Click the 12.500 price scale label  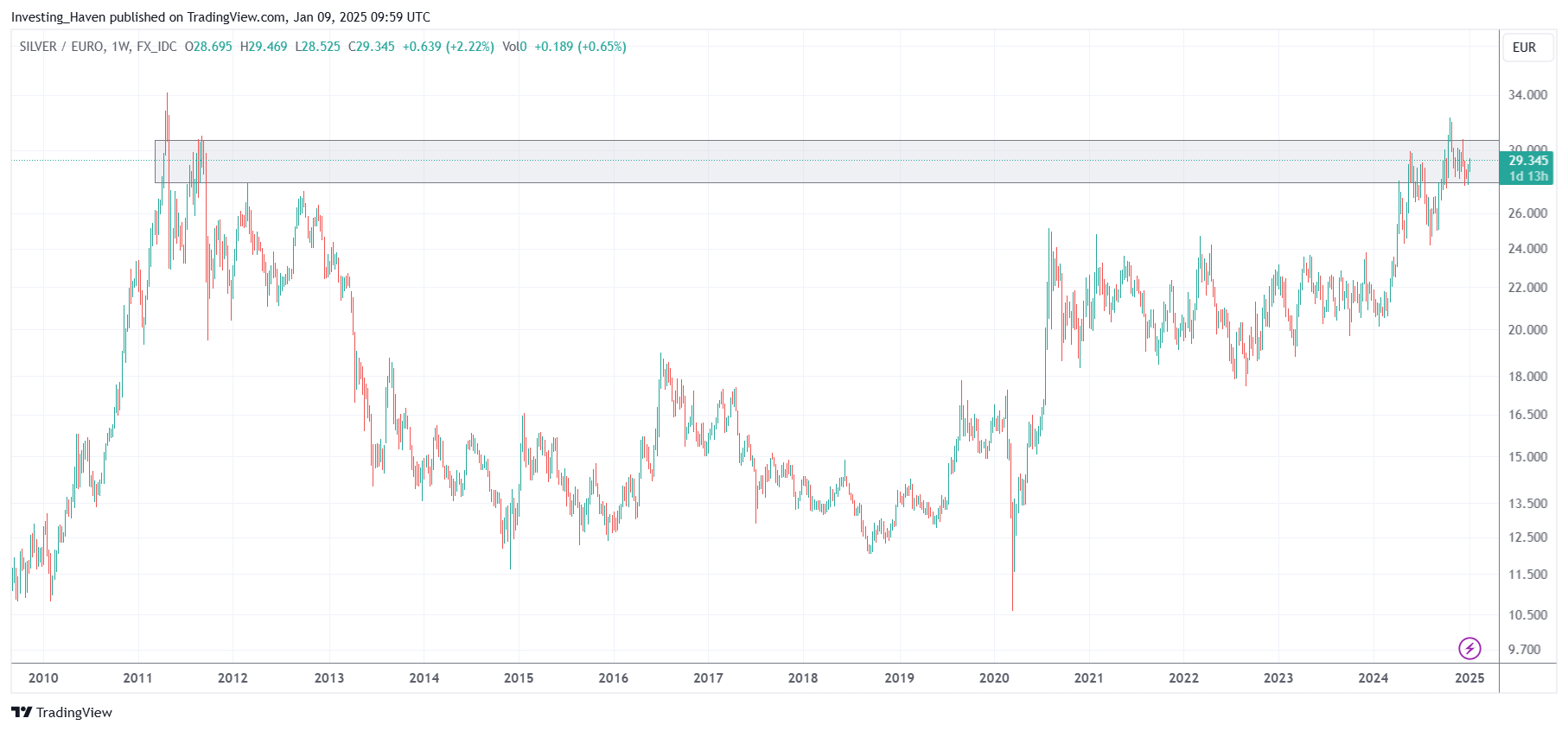click(1527, 537)
